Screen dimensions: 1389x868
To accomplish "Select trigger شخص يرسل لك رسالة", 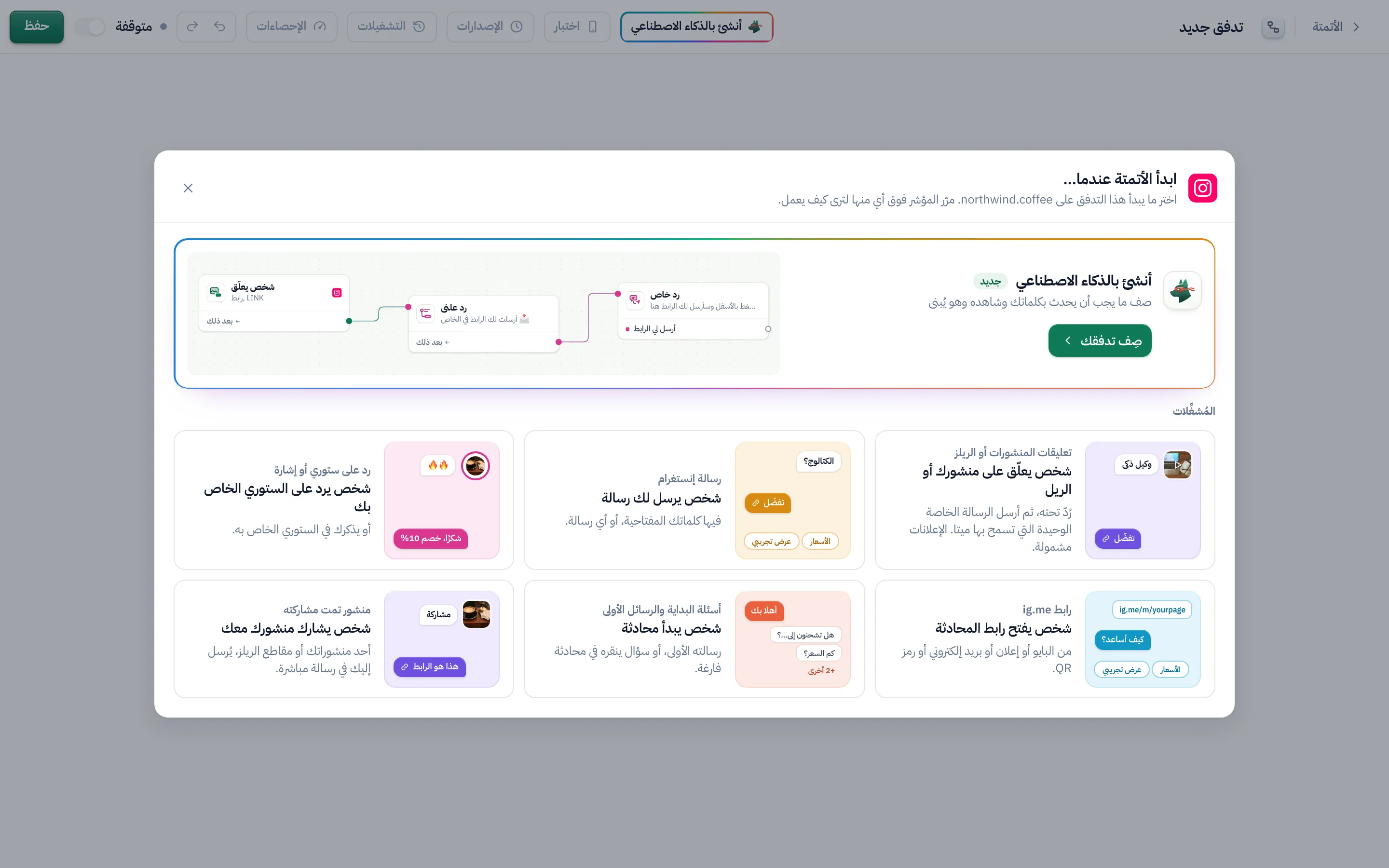I will click(694, 500).
